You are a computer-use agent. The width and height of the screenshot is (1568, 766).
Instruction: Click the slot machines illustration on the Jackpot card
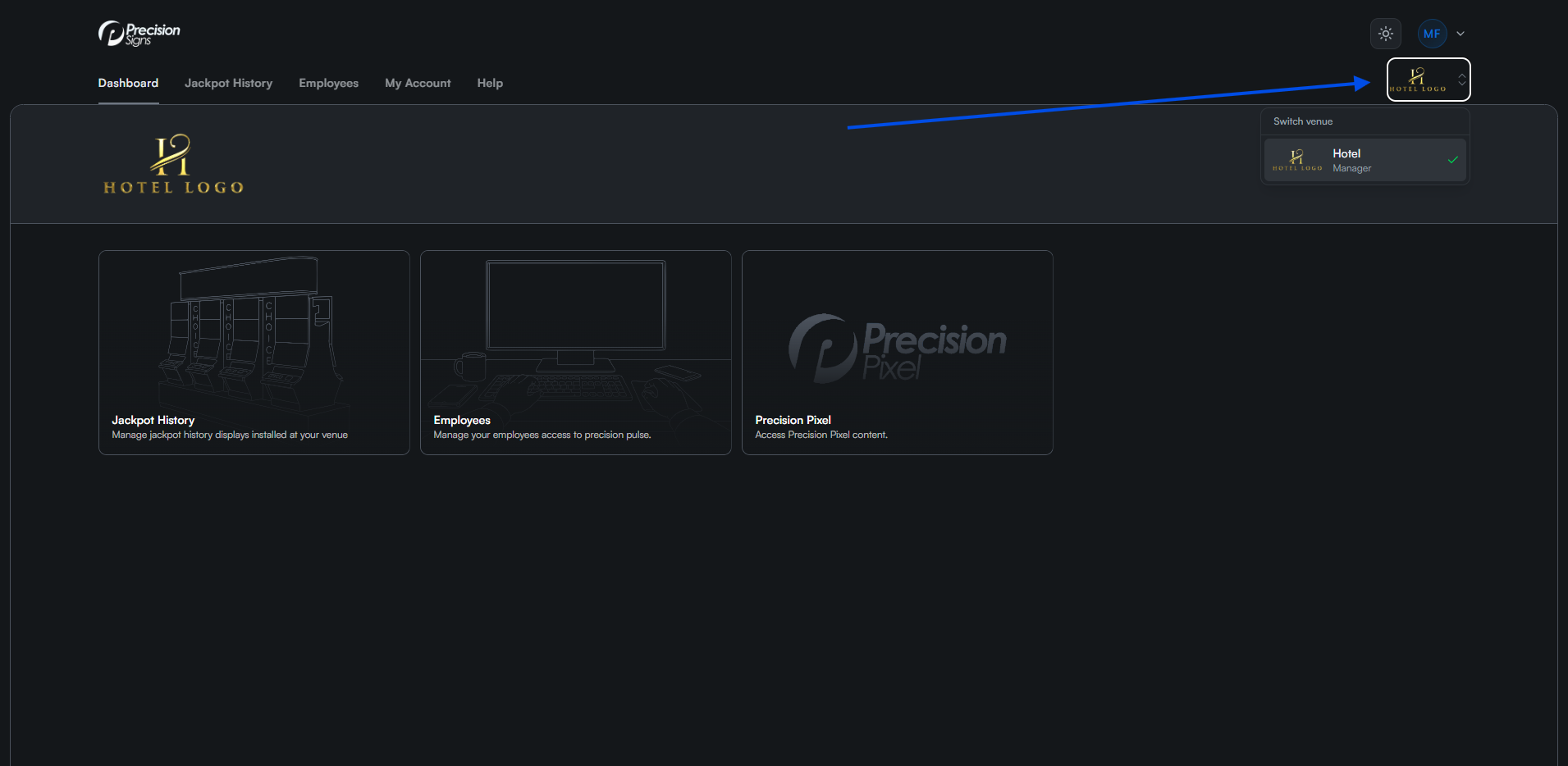[x=250, y=328]
